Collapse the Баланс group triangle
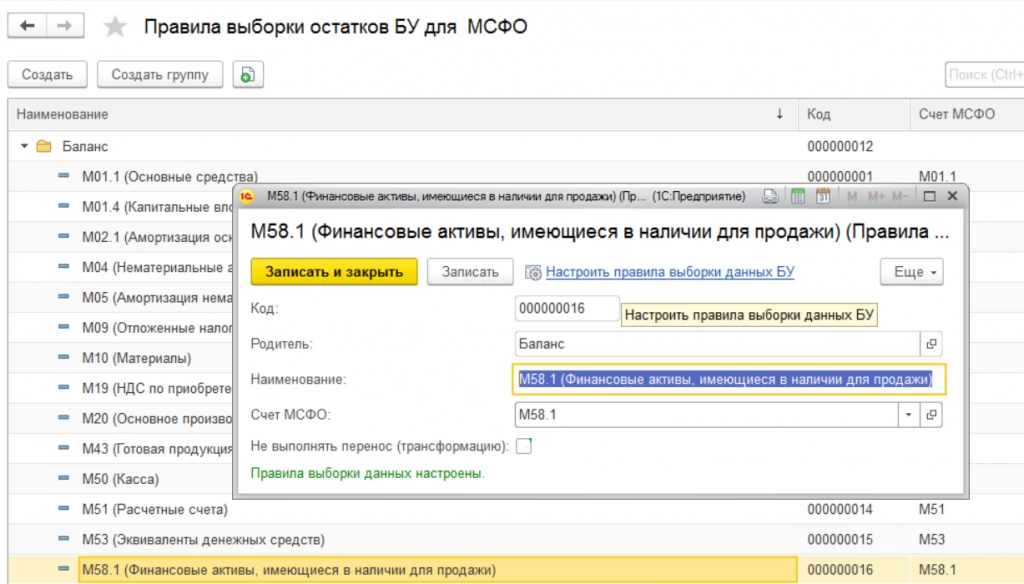 click(24, 146)
